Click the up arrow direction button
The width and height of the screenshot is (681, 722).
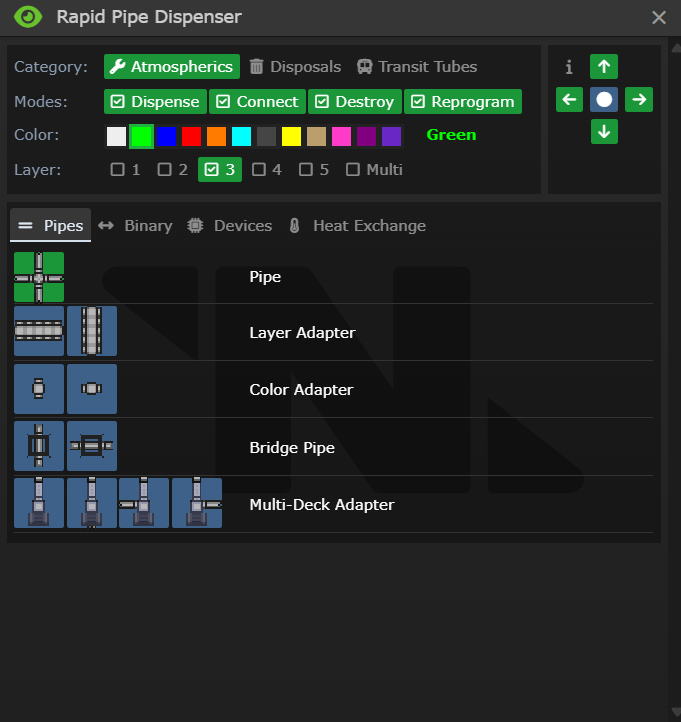point(604,67)
